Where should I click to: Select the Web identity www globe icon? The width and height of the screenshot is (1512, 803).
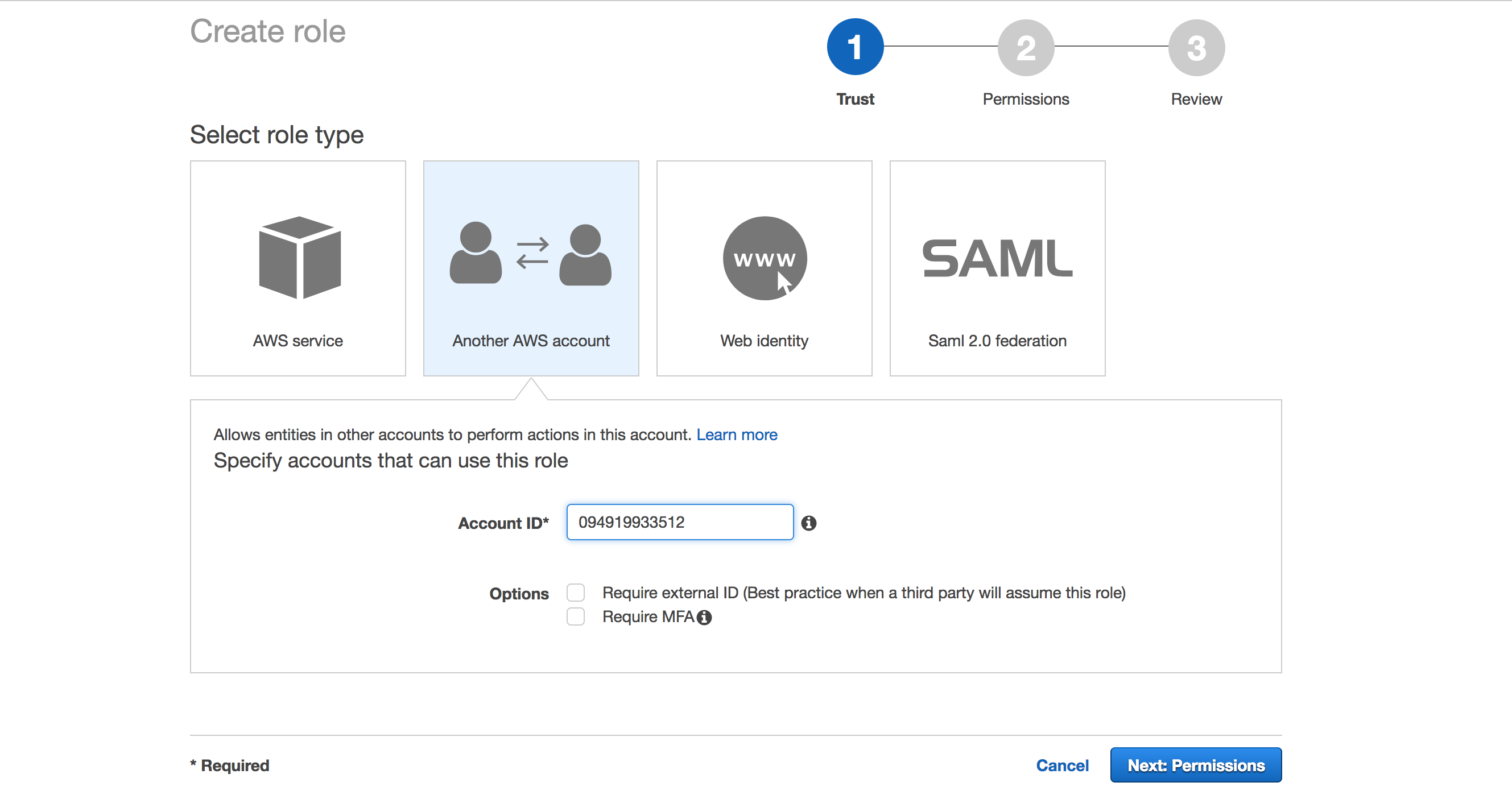pyautogui.click(x=765, y=258)
